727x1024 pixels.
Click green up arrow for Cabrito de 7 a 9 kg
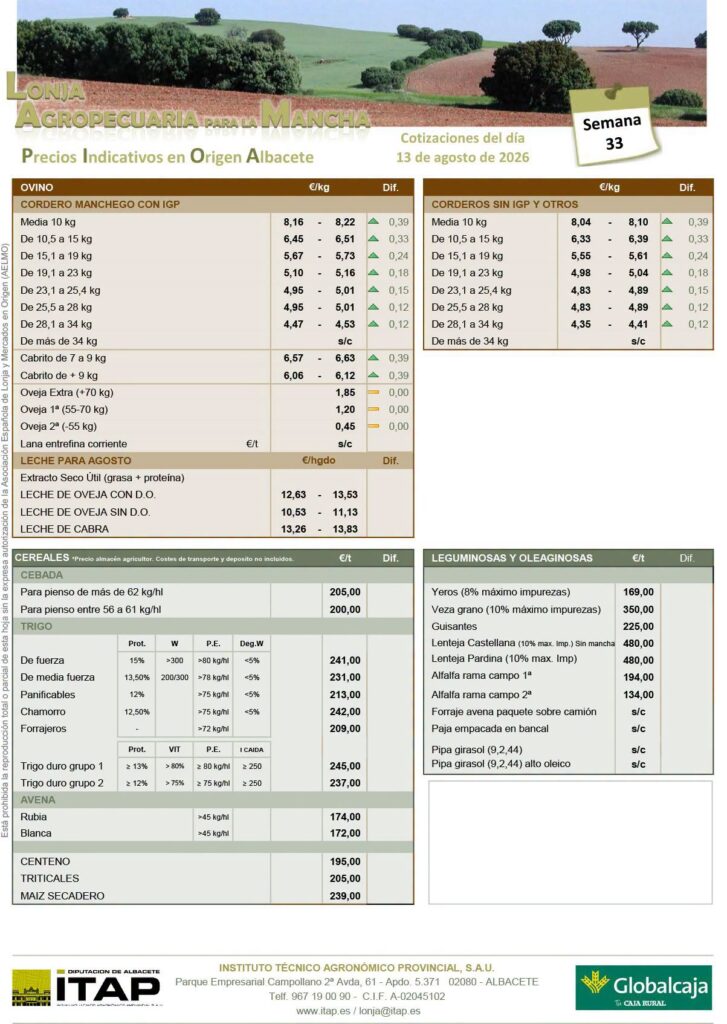374,358
